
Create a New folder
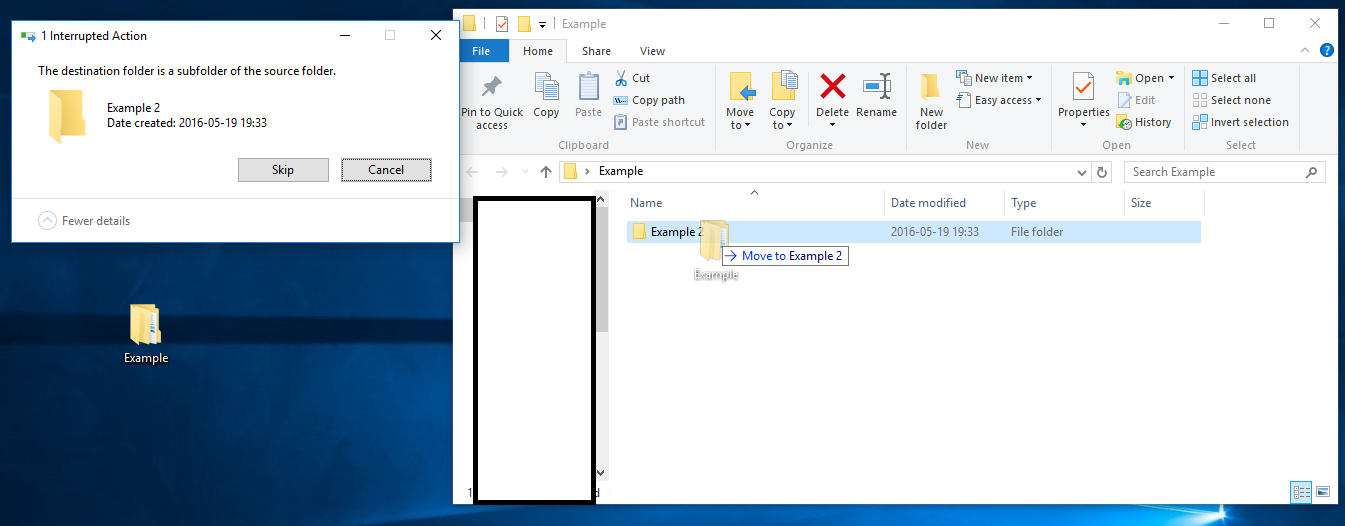(931, 100)
